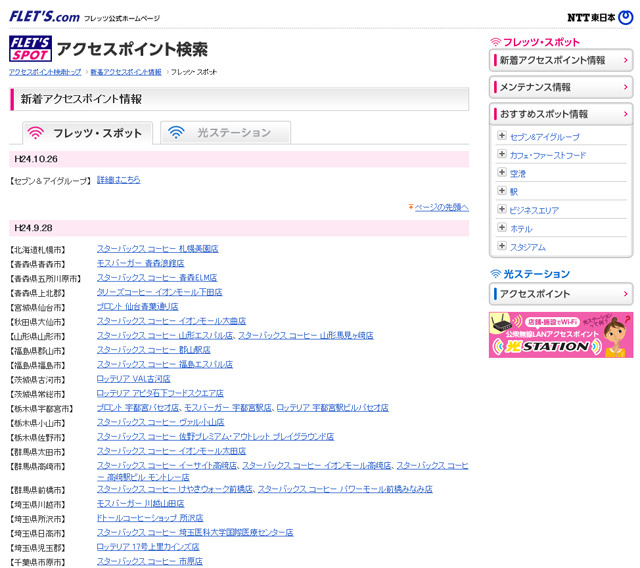Click ホテル sidebar category link
The width and height of the screenshot is (640, 568).
coord(521,229)
